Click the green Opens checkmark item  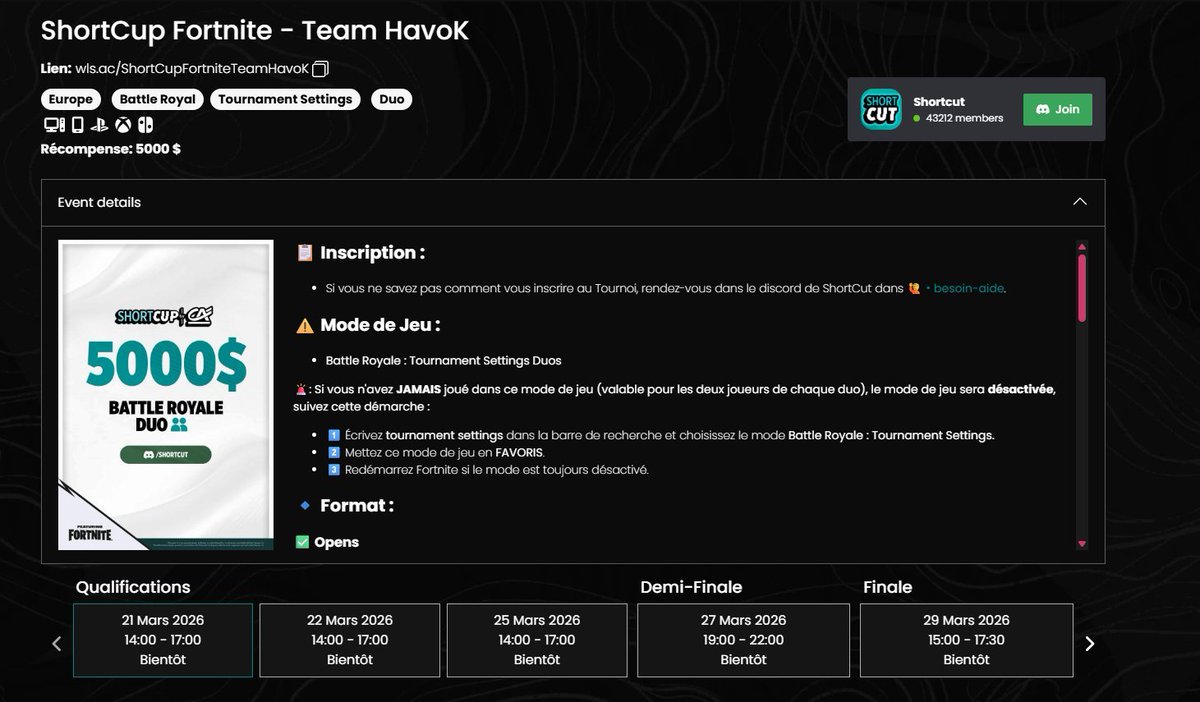(x=327, y=542)
